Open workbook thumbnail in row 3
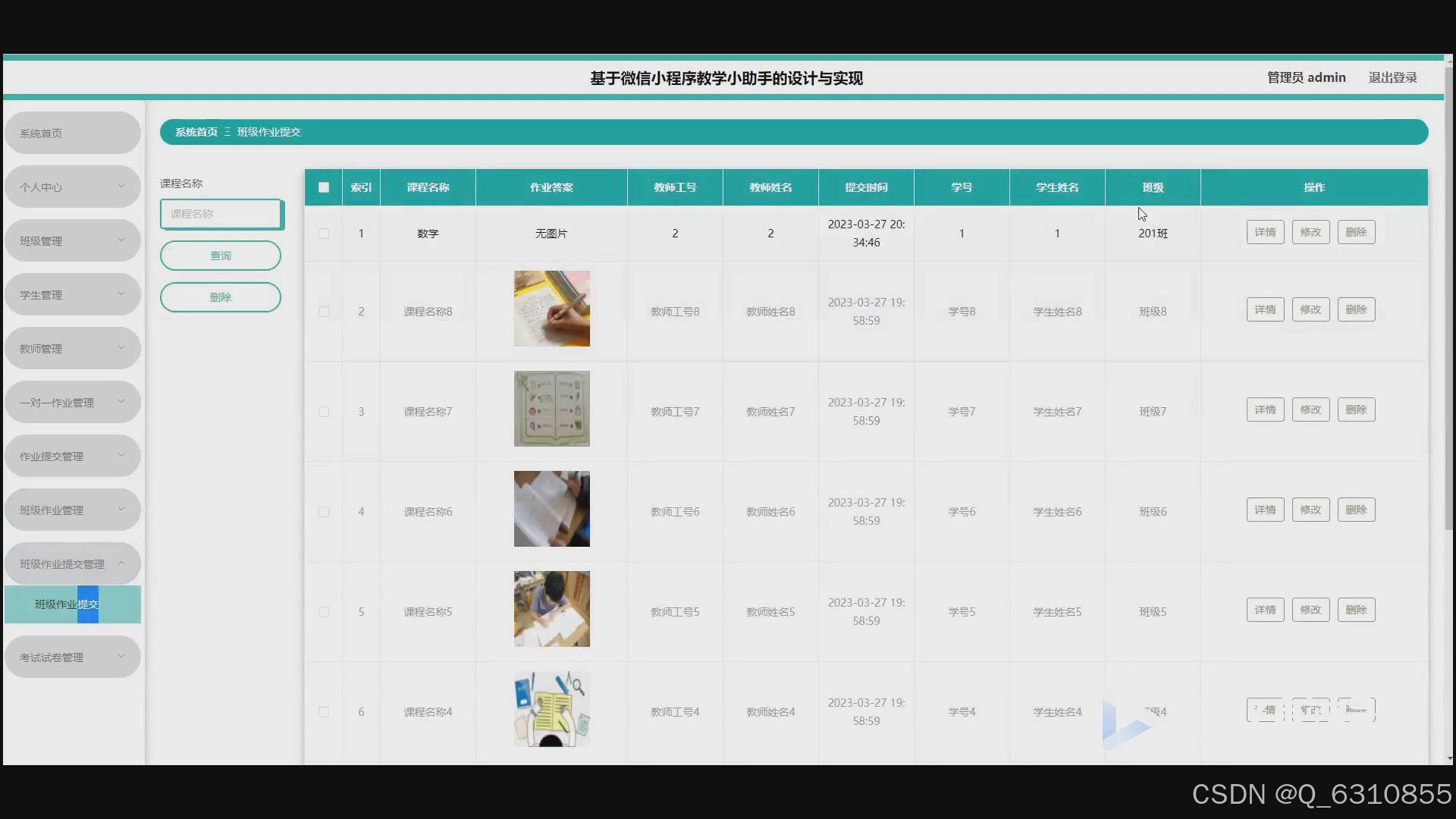 tap(551, 409)
